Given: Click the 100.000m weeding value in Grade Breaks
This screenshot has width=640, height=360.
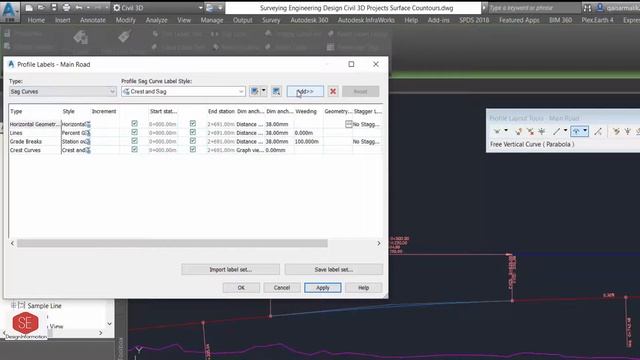Looking at the screenshot, I should [x=307, y=142].
